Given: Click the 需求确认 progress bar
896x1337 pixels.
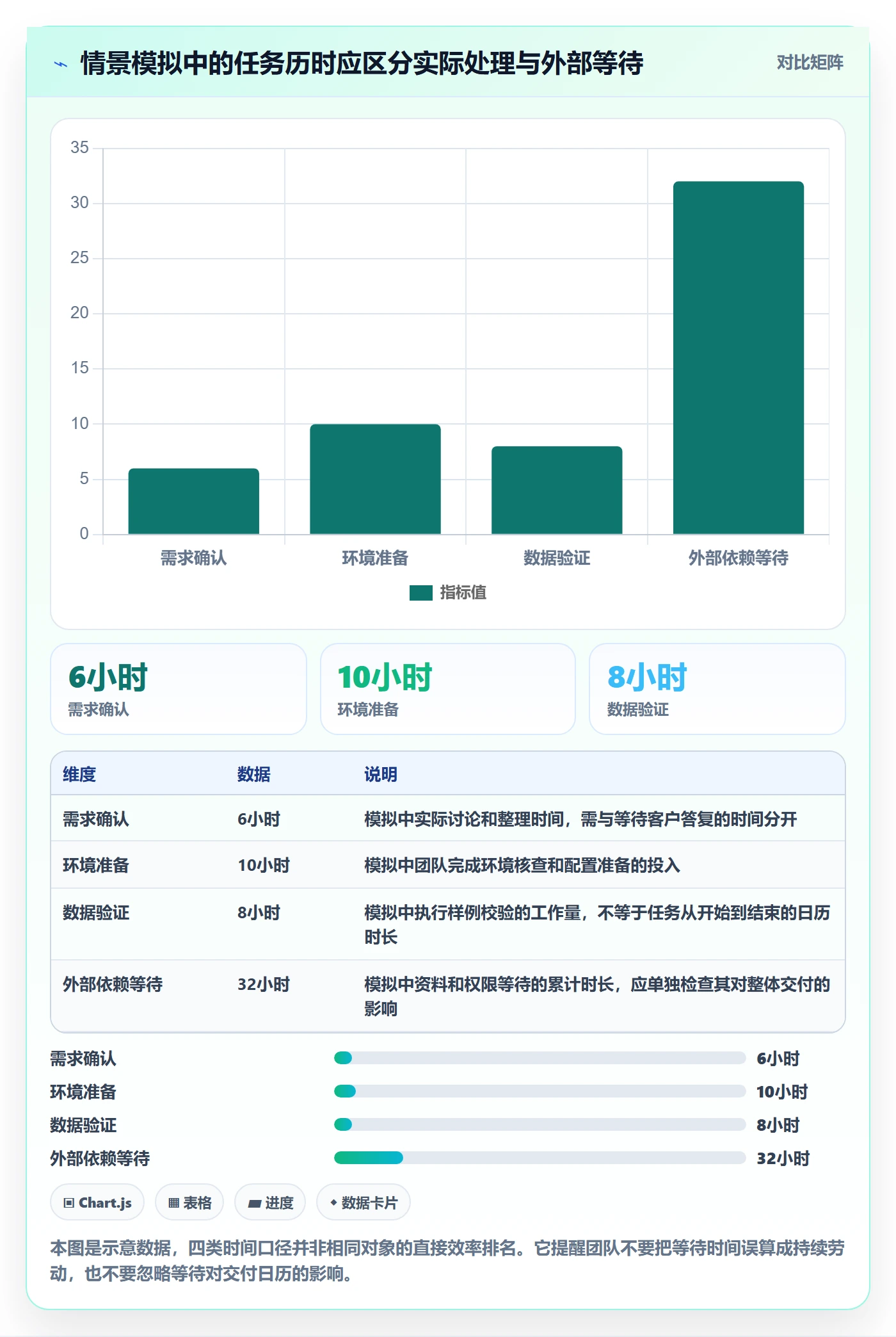Looking at the screenshot, I should pos(540,1058).
